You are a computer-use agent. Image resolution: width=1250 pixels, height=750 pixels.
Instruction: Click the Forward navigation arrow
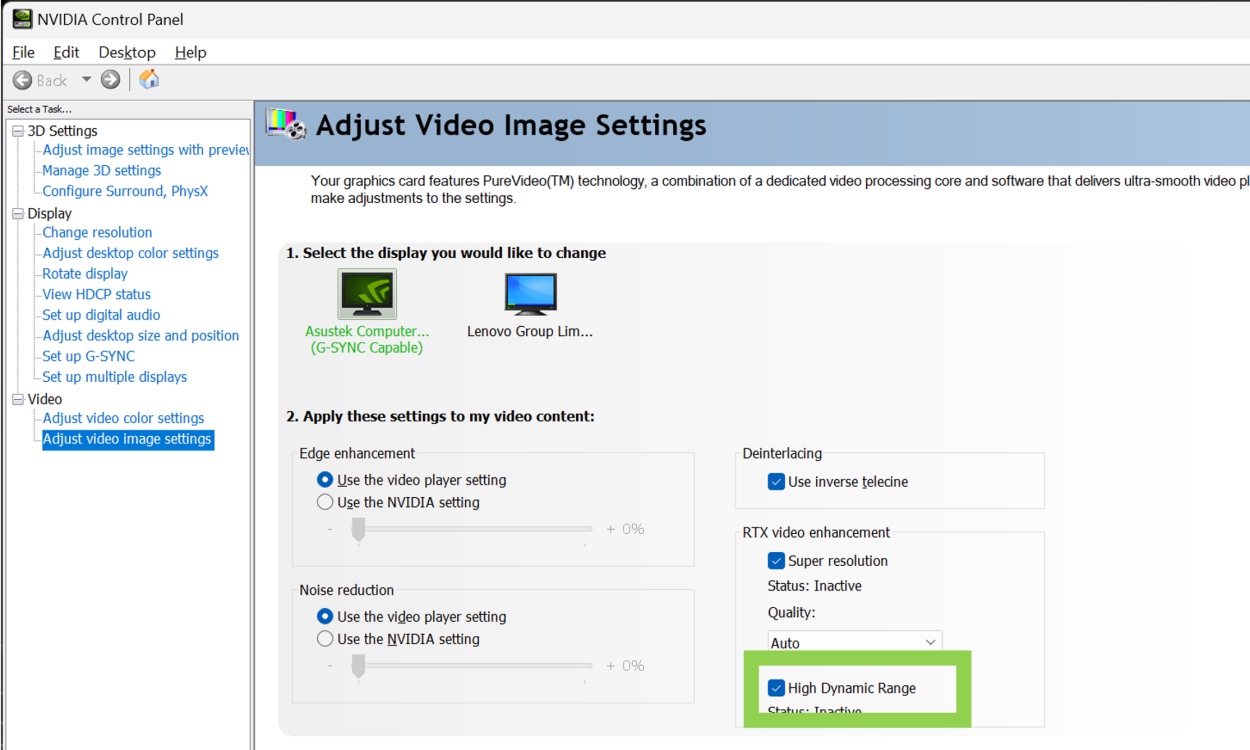pyautogui.click(x=109, y=79)
